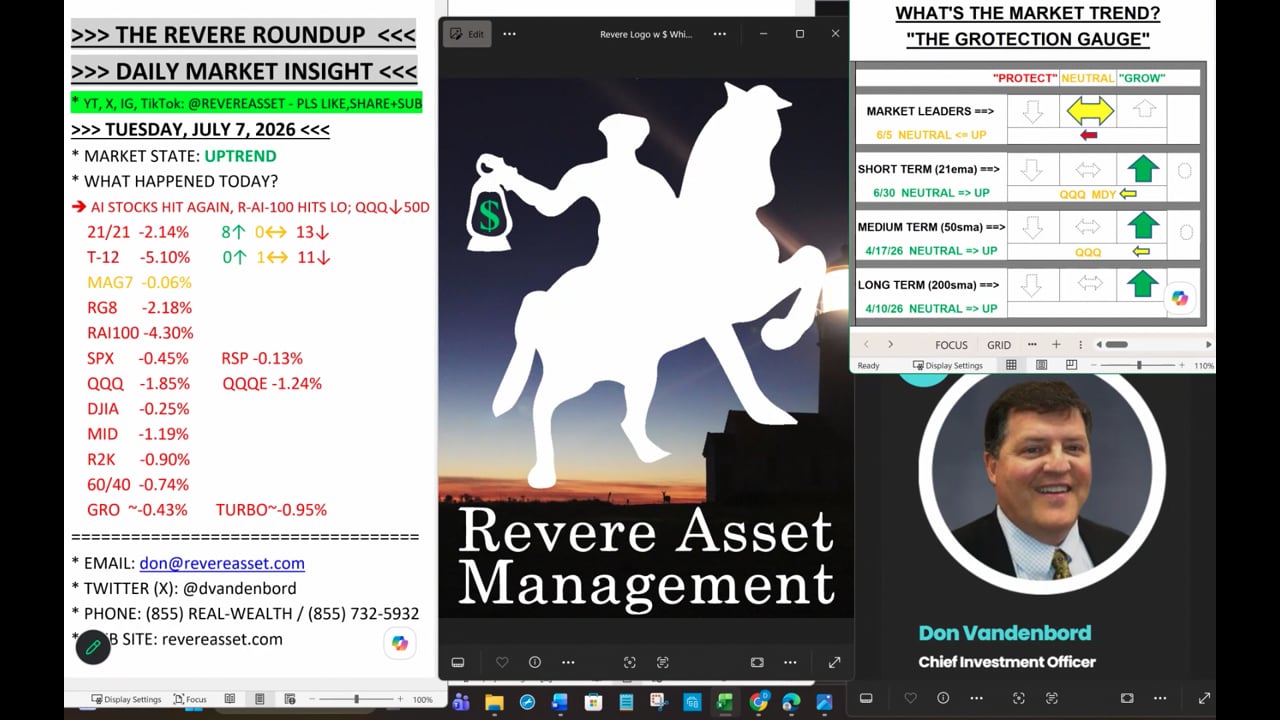The height and width of the screenshot is (720, 1280).
Task: Click the TUESDAY, JULY 7, 2026 heading
Action: (x=200, y=130)
